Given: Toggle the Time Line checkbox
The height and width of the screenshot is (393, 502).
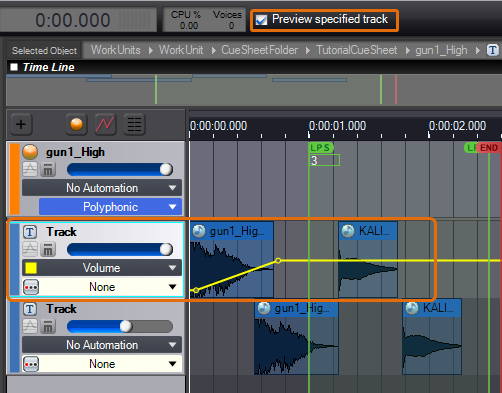Looking at the screenshot, I should (14, 67).
